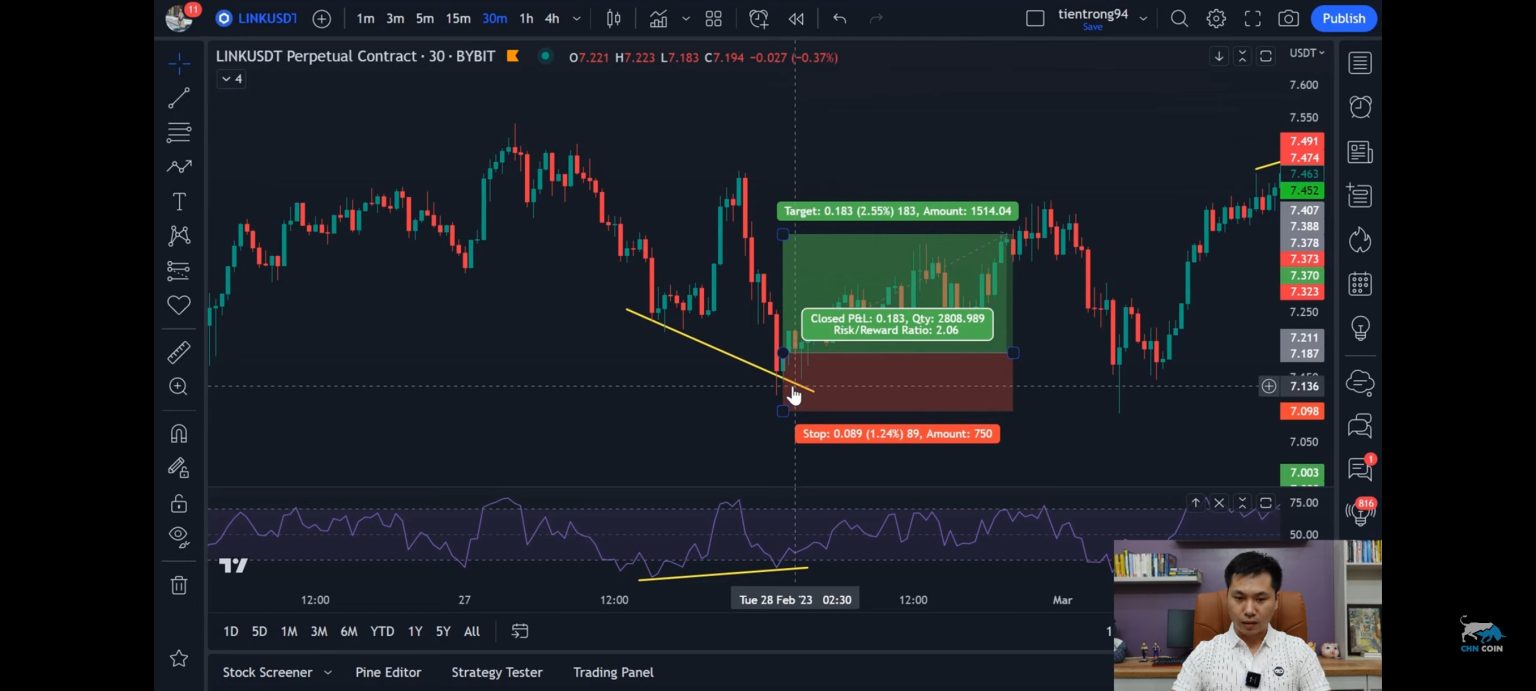Switch to the 15m timeframe

[x=458, y=18]
